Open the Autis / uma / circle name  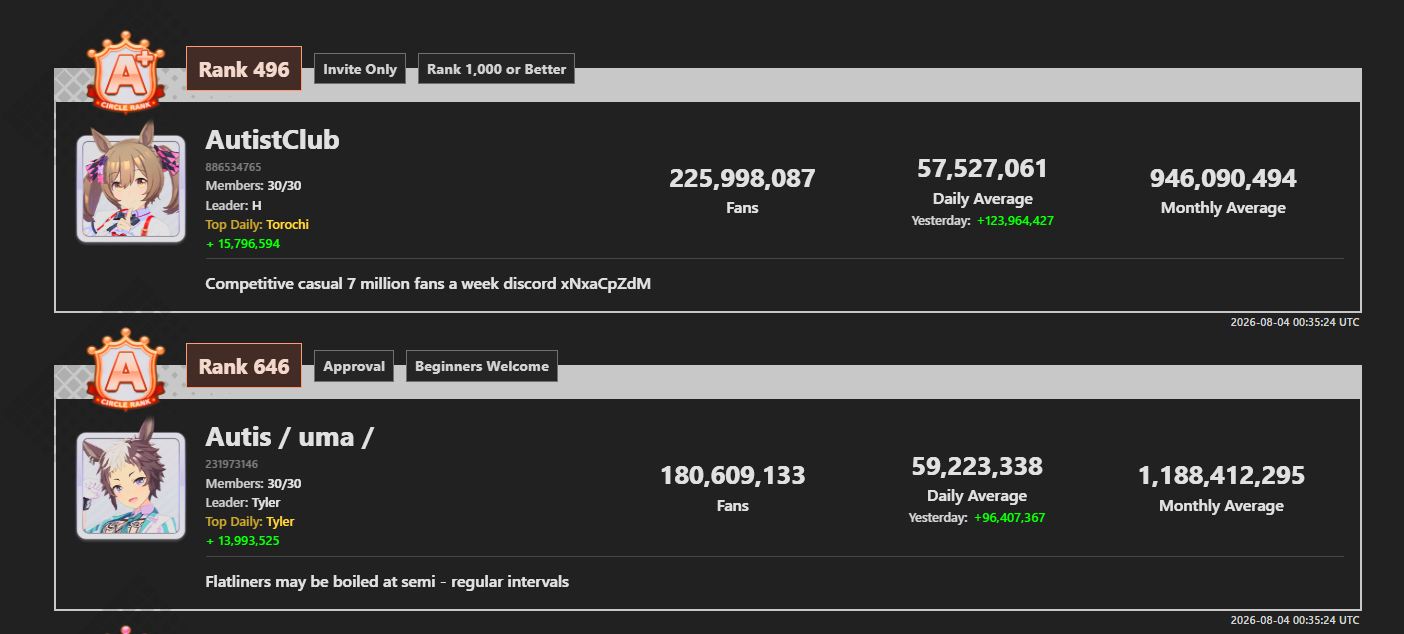pos(290,437)
